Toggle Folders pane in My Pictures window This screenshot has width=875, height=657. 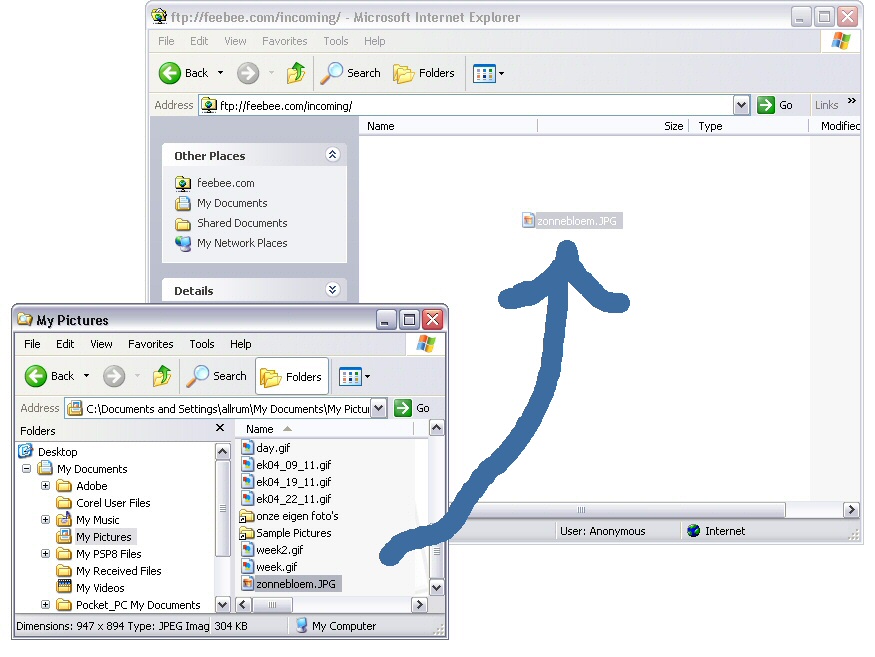(x=292, y=377)
